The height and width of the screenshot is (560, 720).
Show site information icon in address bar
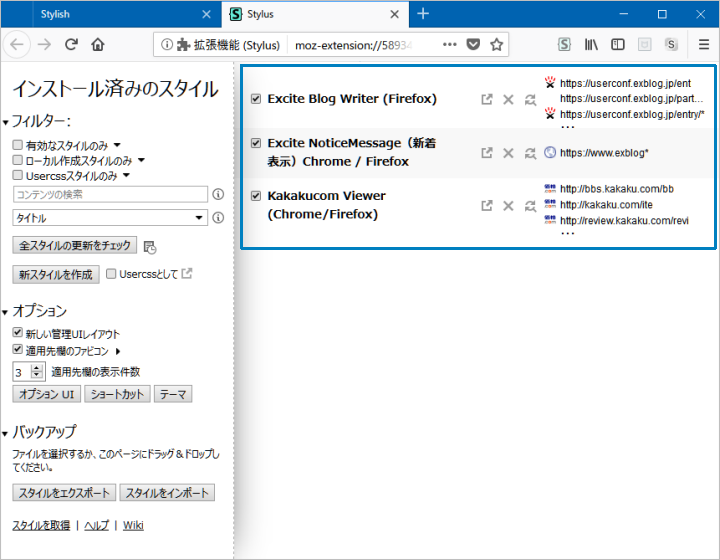pyautogui.click(x=167, y=45)
